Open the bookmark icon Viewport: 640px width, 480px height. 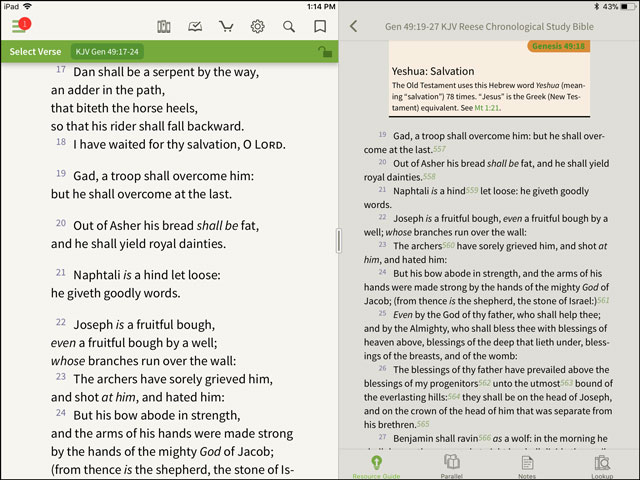(x=320, y=27)
